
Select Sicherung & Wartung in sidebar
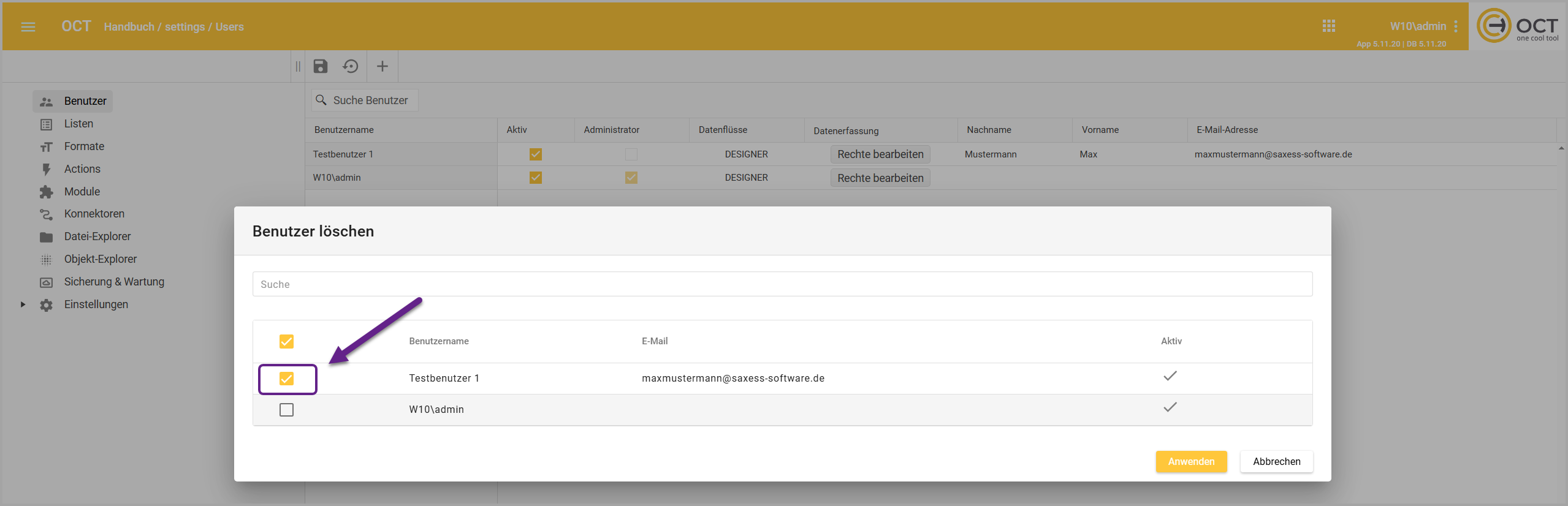click(x=114, y=282)
